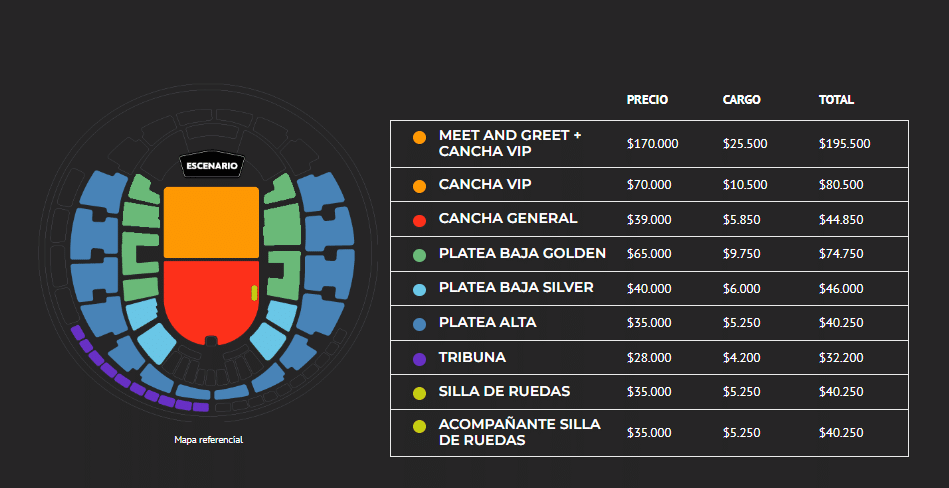Click light blue Platea Baja Silver dot

click(419, 289)
